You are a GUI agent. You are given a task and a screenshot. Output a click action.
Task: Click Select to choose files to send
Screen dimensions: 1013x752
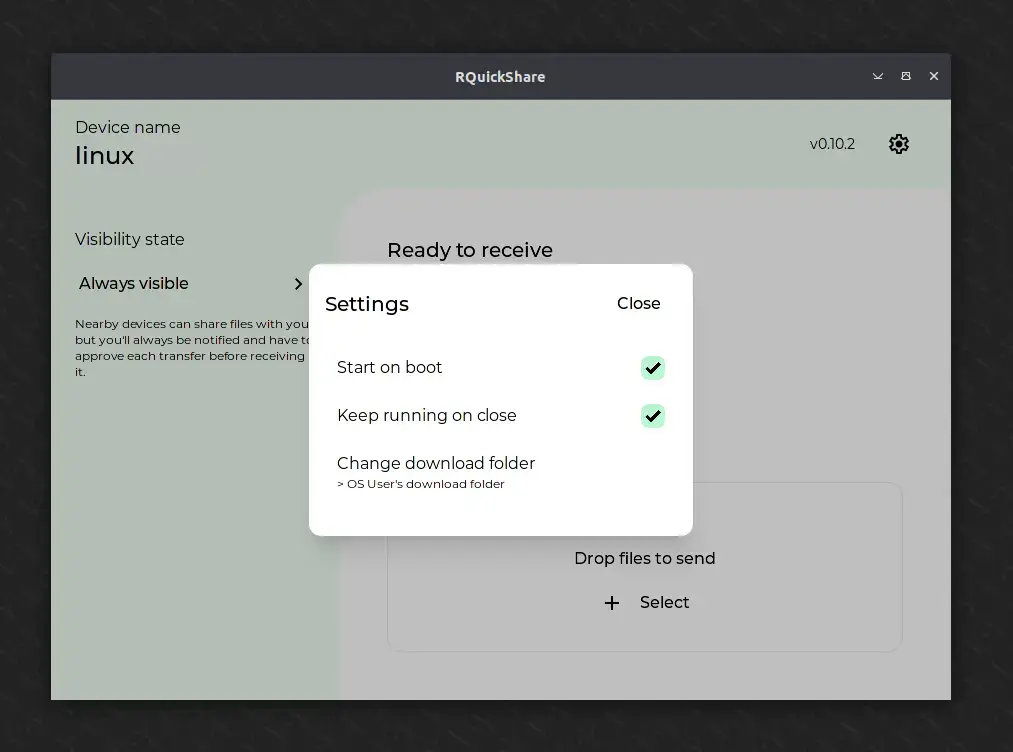664,602
